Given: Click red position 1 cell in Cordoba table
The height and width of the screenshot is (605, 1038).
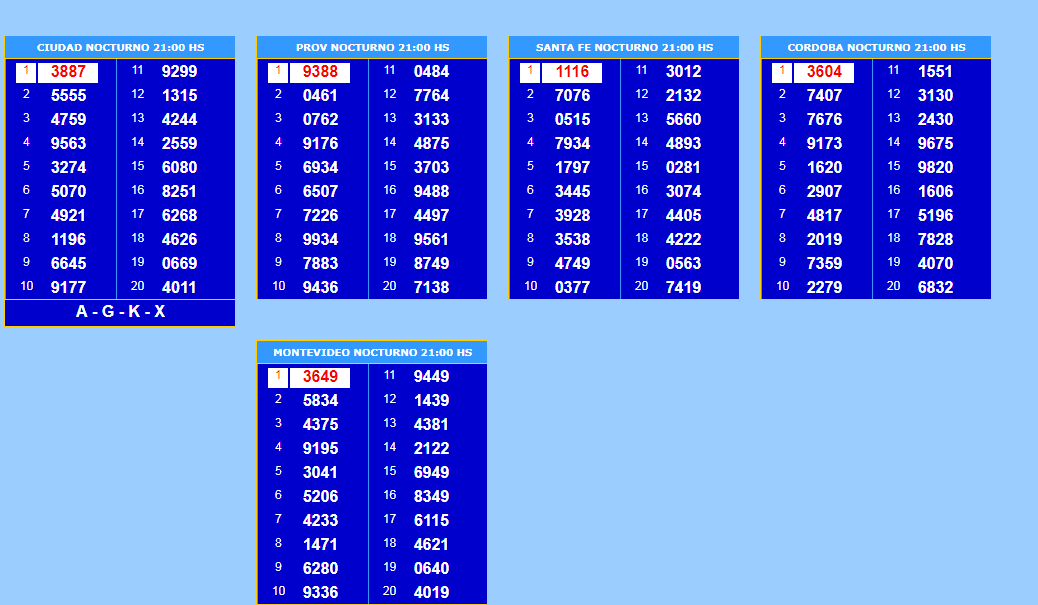Looking at the screenshot, I should click(782, 72).
